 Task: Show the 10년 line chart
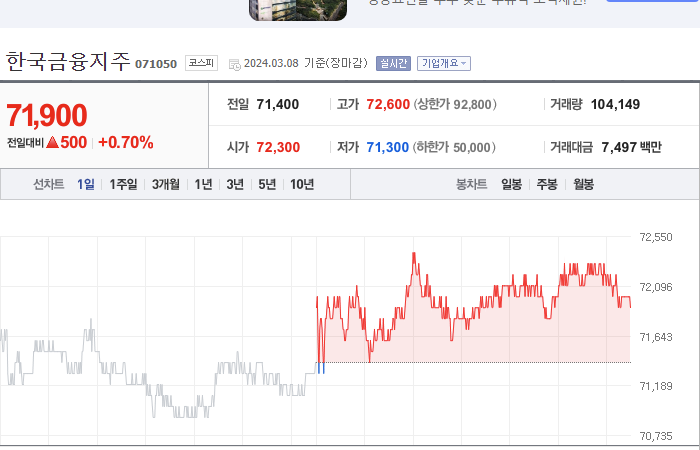(302, 184)
